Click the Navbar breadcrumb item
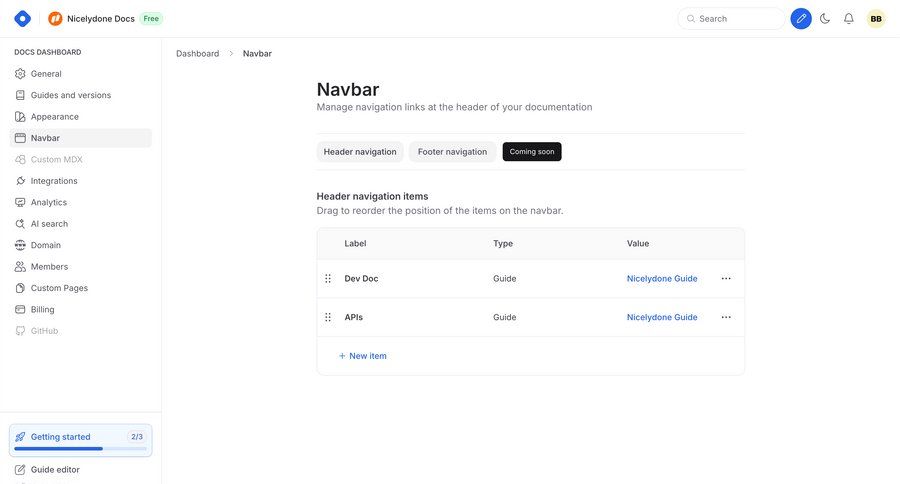The image size is (900, 484). coord(257,53)
